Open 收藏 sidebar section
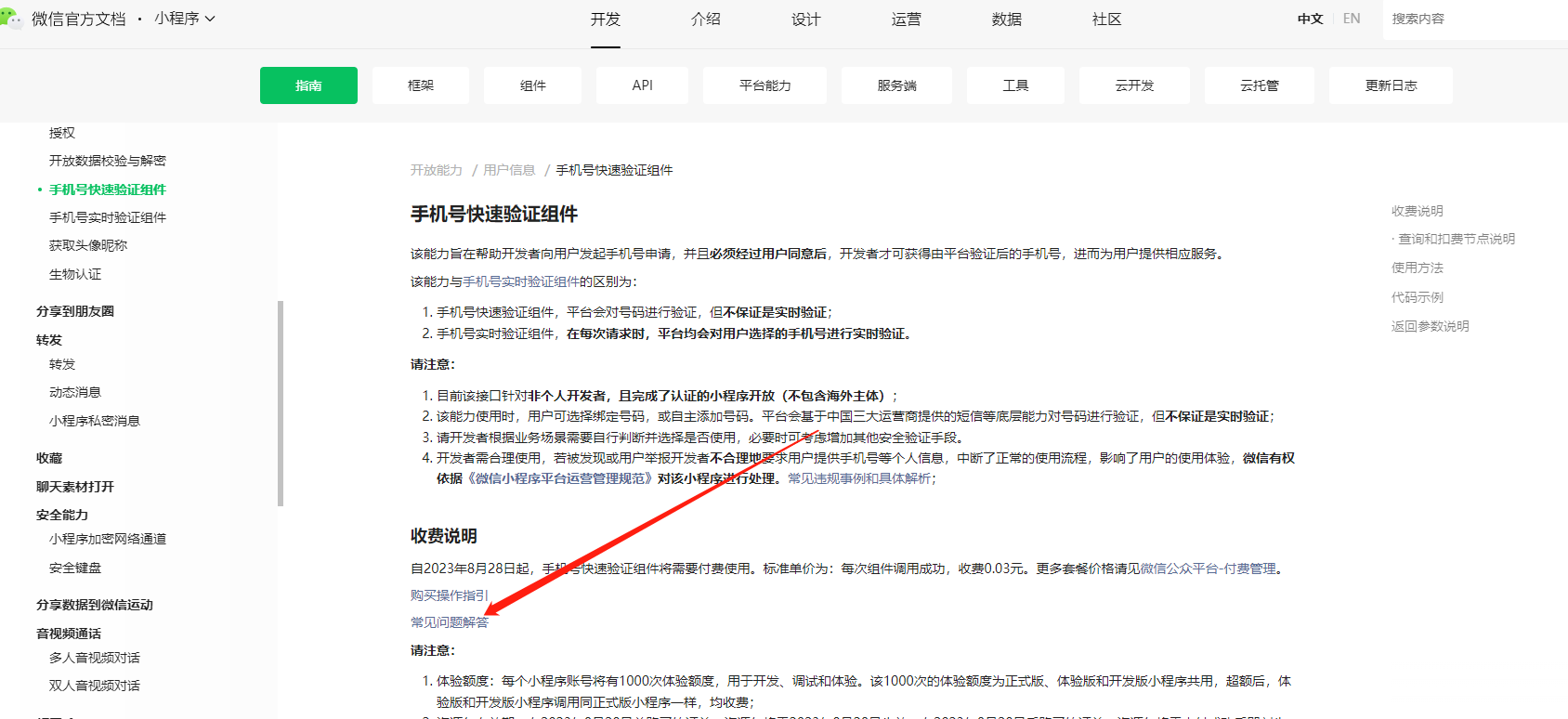Viewport: 1568px width, 719px height. 49,458
